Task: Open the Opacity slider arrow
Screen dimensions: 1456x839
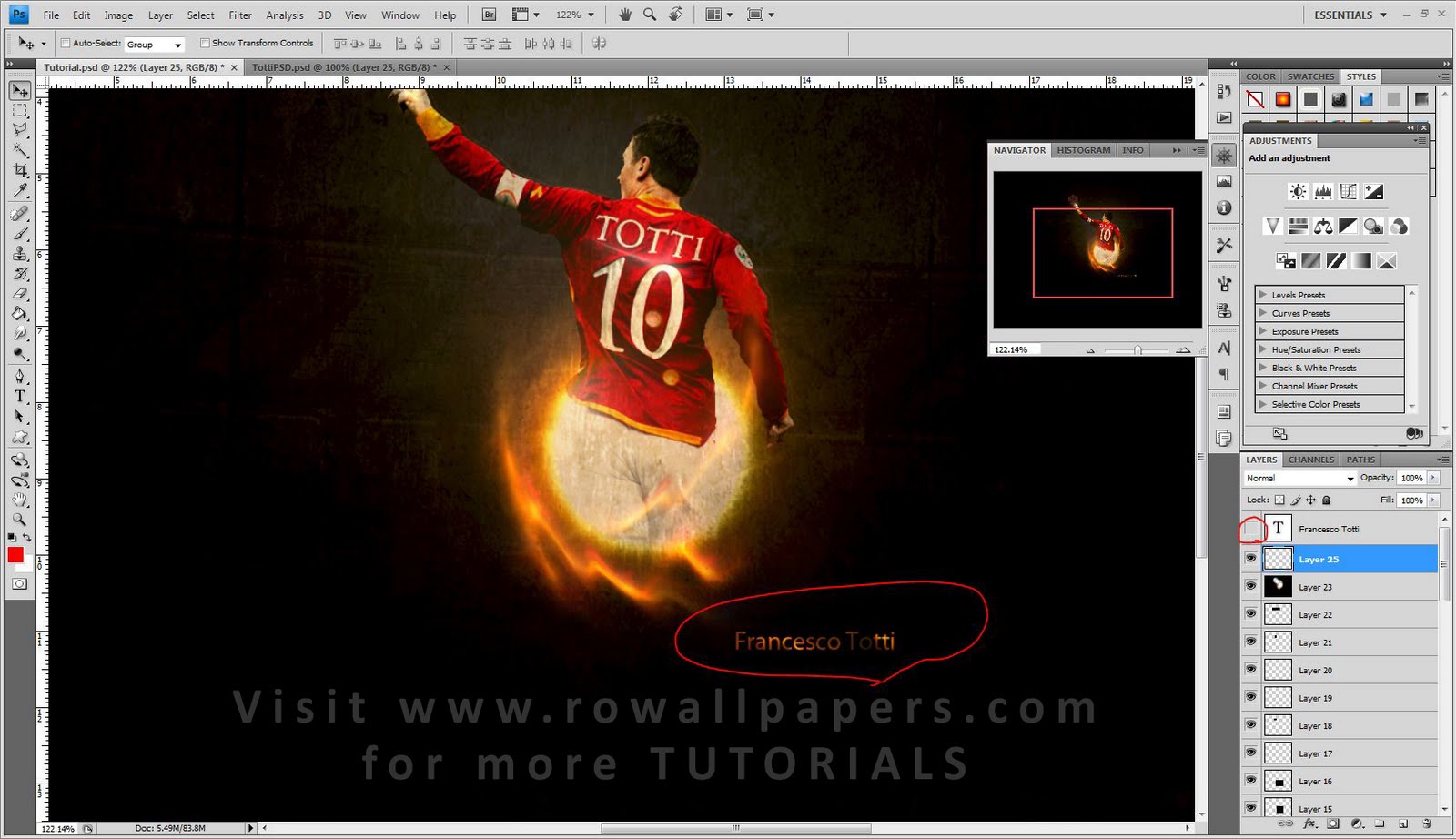Action: (1434, 478)
